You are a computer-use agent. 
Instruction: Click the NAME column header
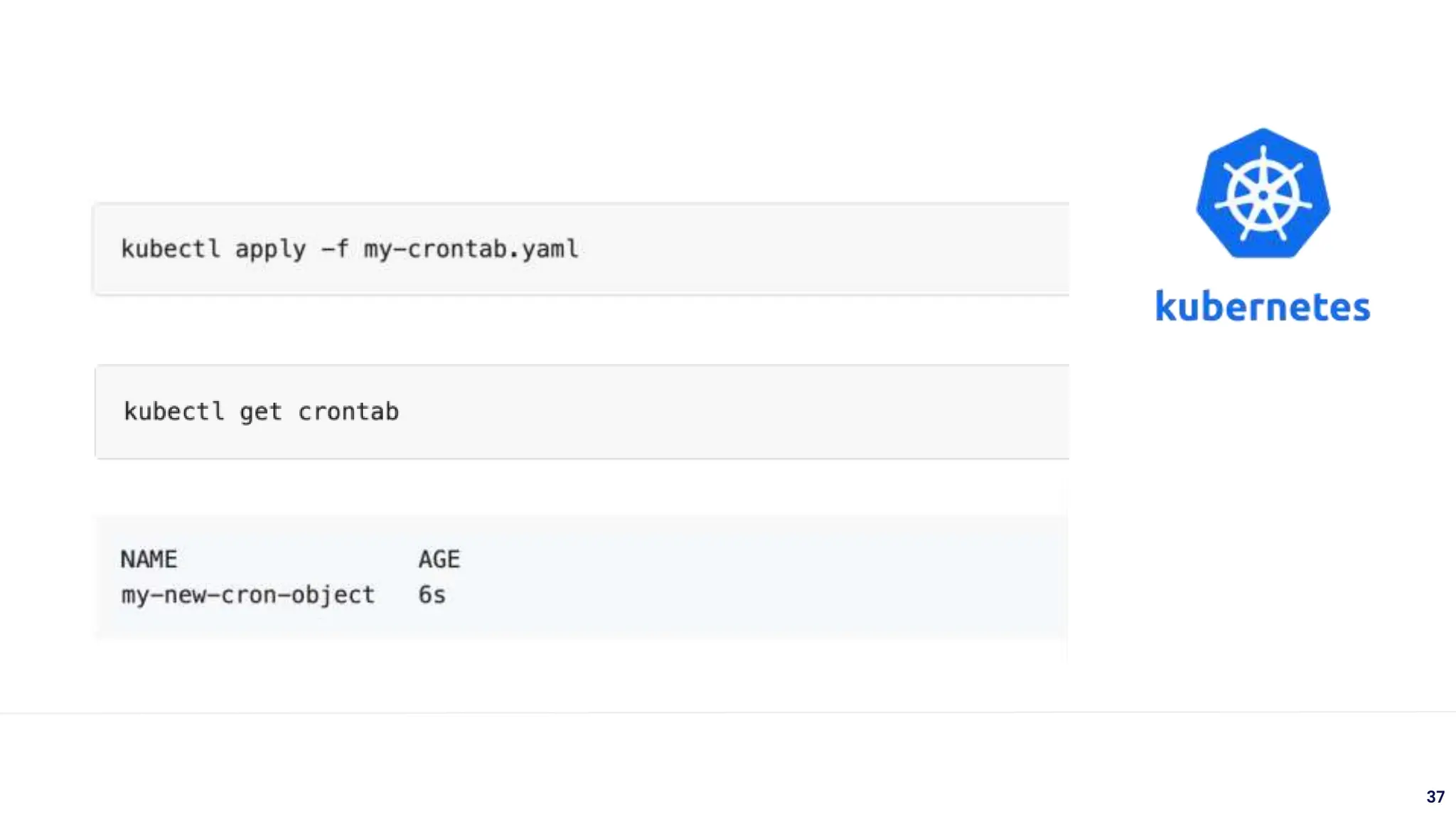click(x=149, y=560)
